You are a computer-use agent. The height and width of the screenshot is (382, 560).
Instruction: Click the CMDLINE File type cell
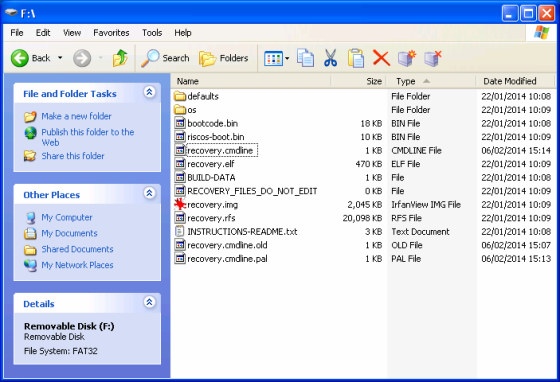(416, 151)
